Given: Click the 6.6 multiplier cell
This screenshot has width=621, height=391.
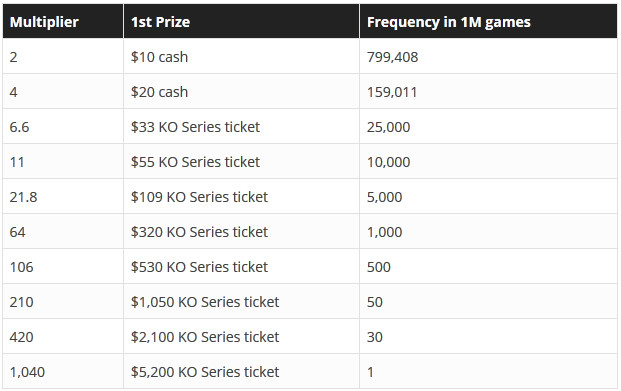Looking at the screenshot, I should [63, 126].
